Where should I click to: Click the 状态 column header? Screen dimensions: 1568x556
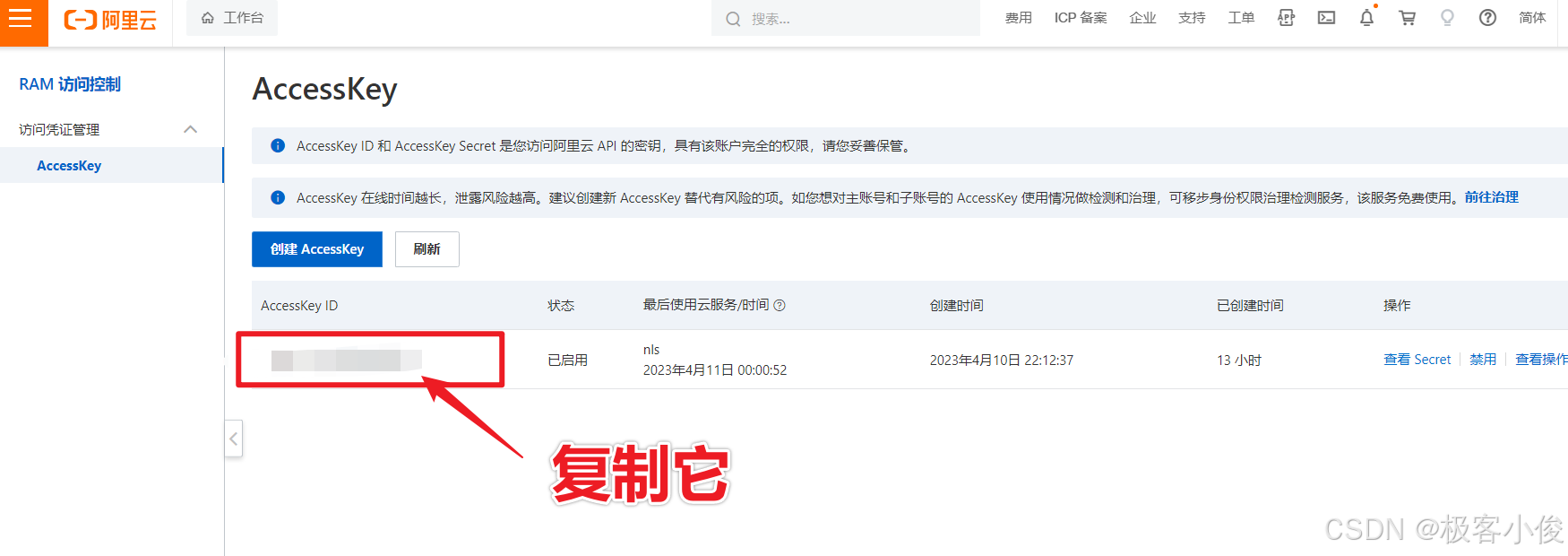[561, 306]
